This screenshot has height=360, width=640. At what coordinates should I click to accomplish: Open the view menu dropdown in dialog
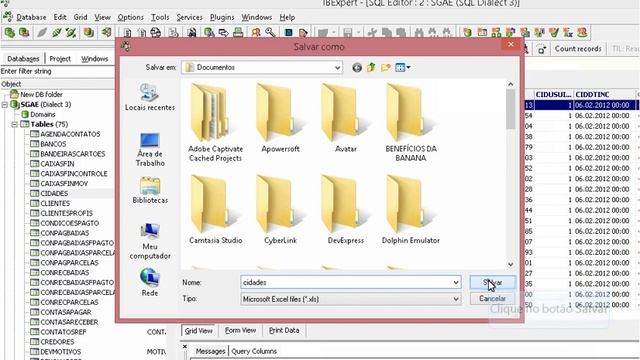point(403,67)
